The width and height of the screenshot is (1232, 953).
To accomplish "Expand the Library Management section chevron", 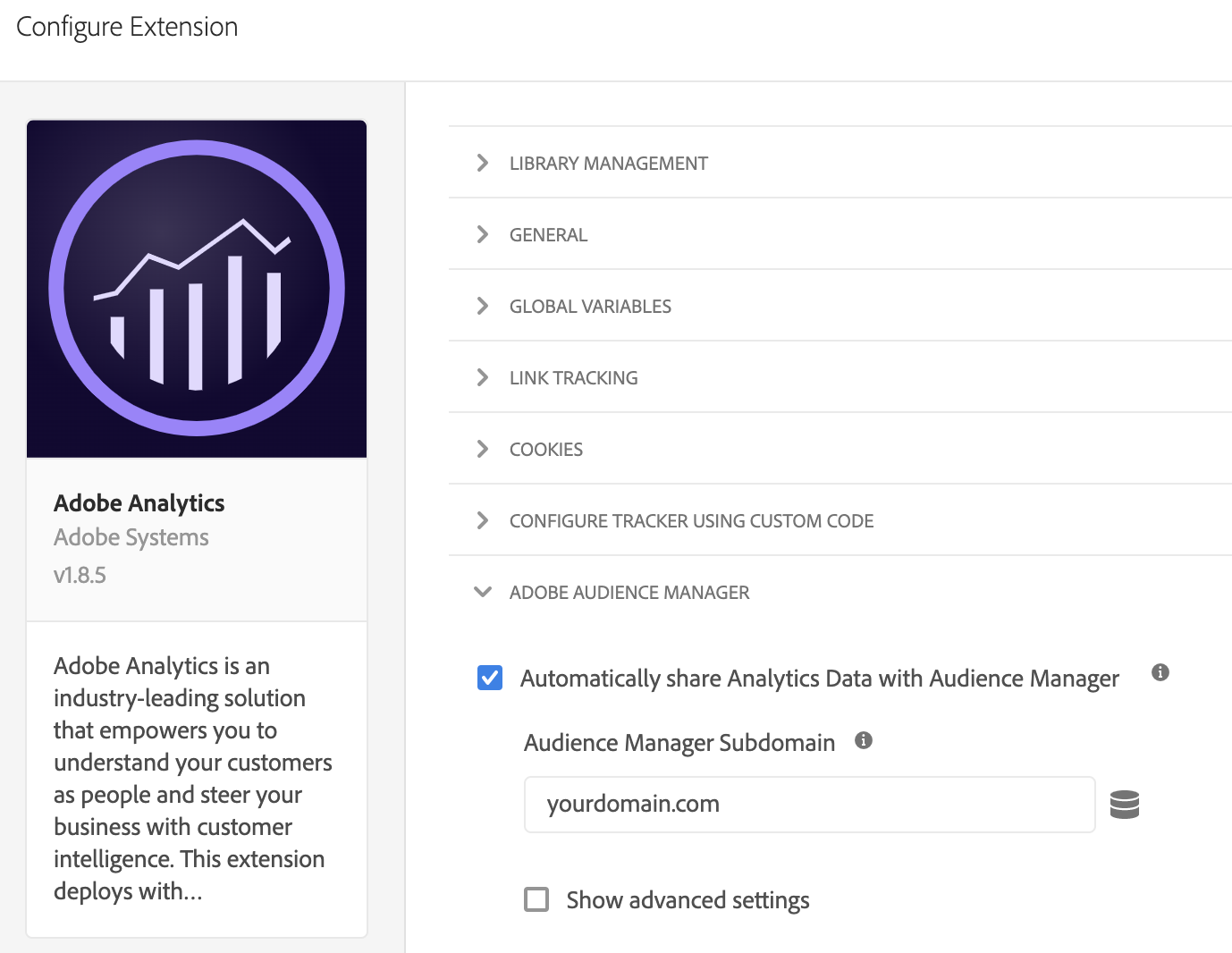I will (483, 163).
